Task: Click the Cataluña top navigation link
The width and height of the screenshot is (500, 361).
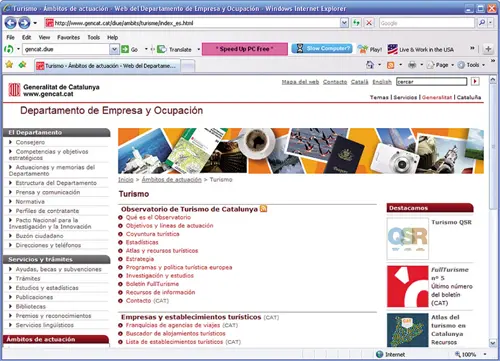Action: 469,97
